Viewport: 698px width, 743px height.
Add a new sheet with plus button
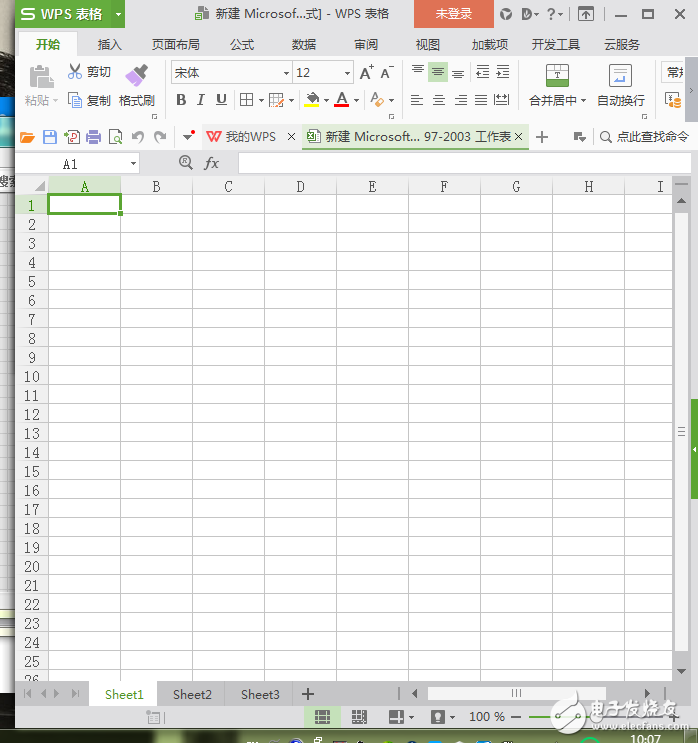[308, 694]
